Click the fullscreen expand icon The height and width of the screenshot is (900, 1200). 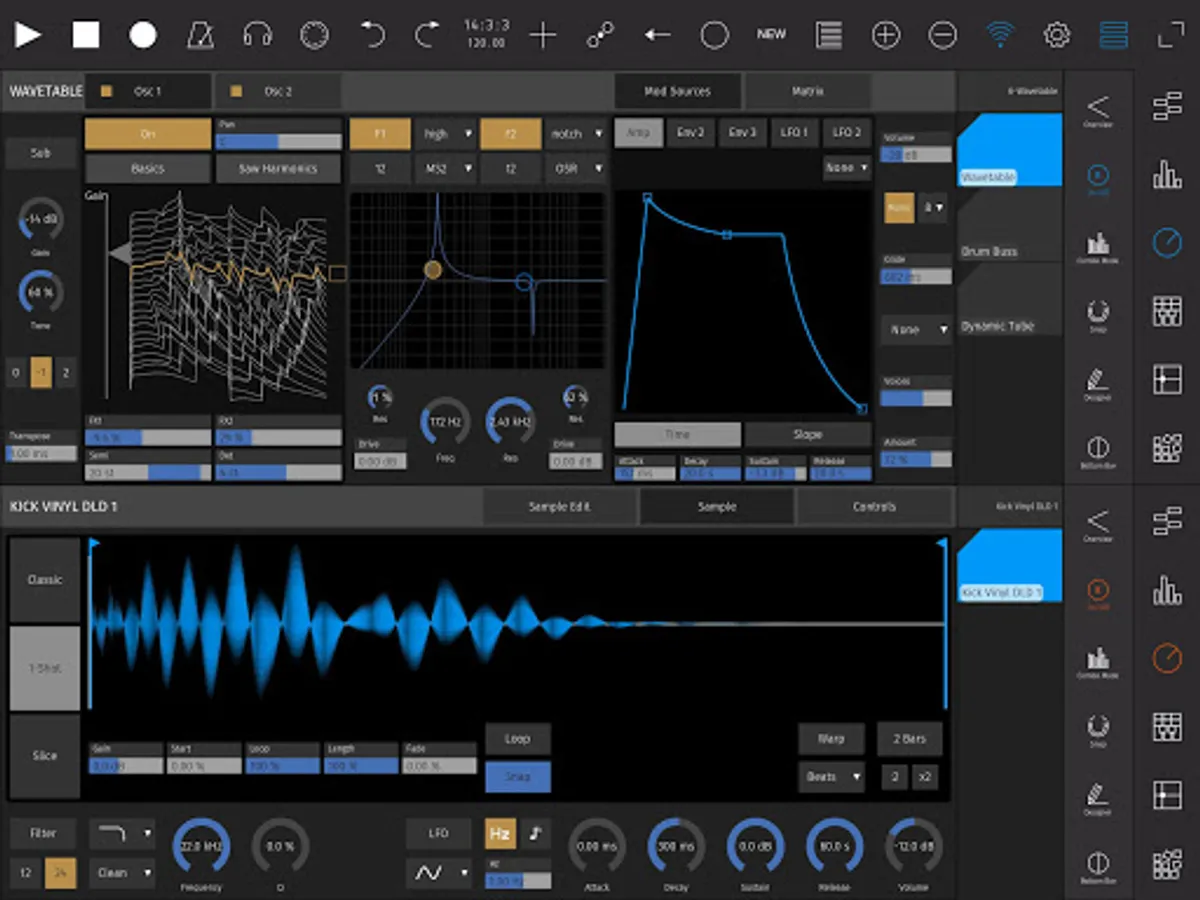click(1171, 36)
